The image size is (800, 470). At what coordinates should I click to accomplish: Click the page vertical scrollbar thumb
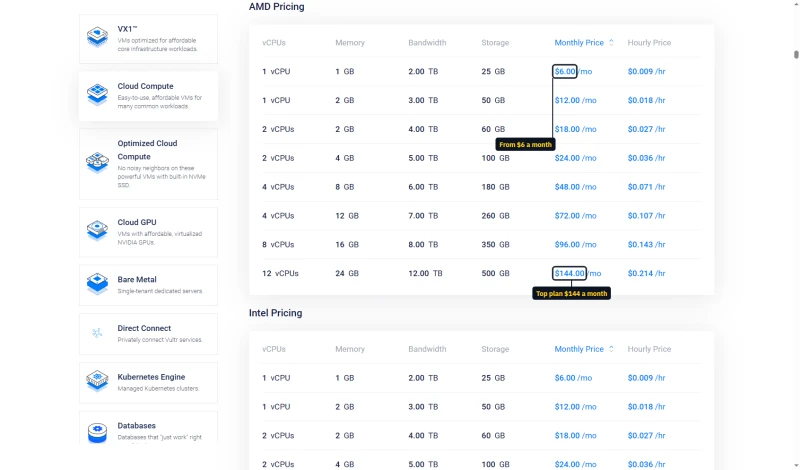(796, 55)
